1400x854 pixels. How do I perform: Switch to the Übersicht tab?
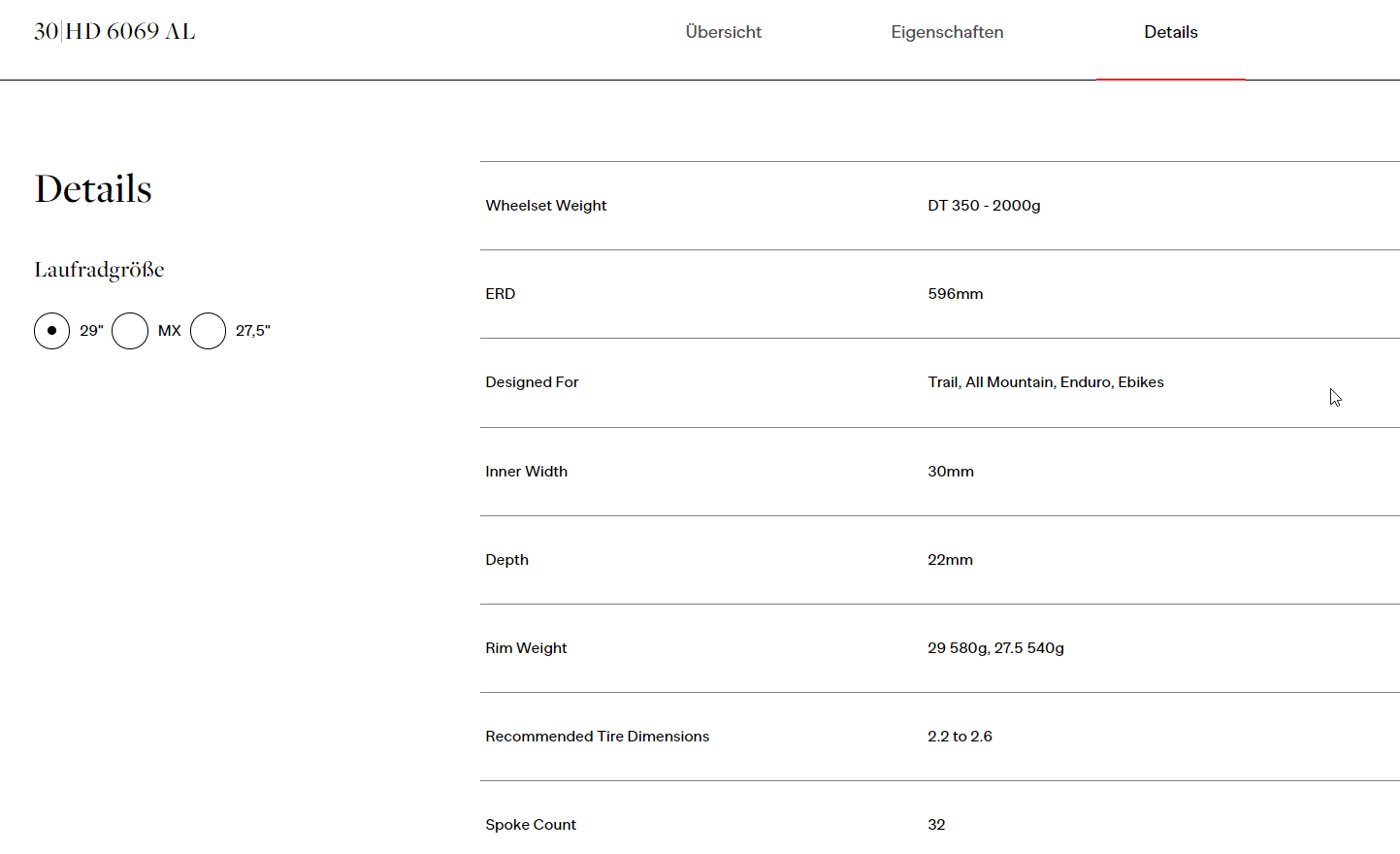coord(723,32)
